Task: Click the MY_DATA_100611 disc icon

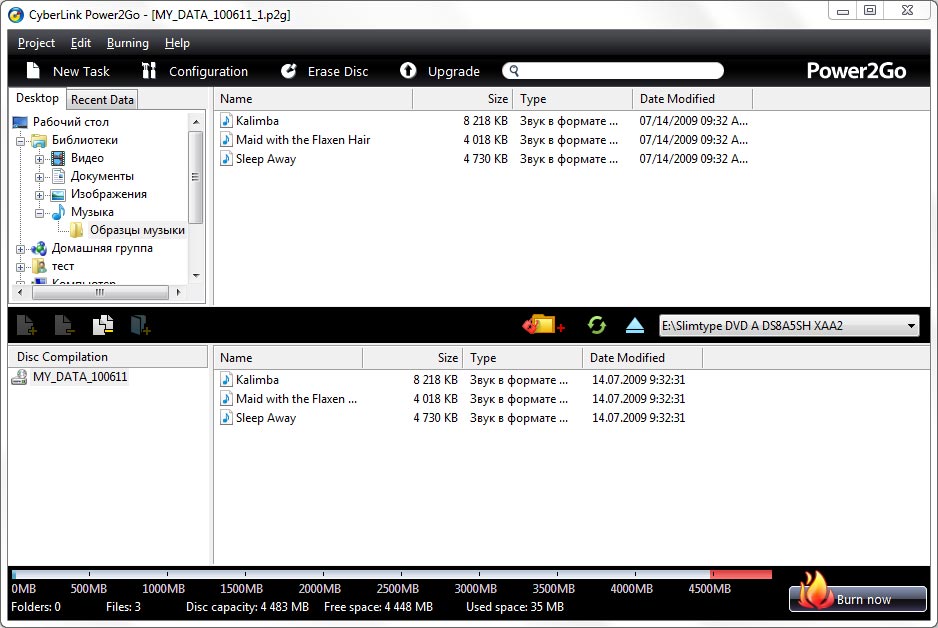Action: click(x=20, y=377)
